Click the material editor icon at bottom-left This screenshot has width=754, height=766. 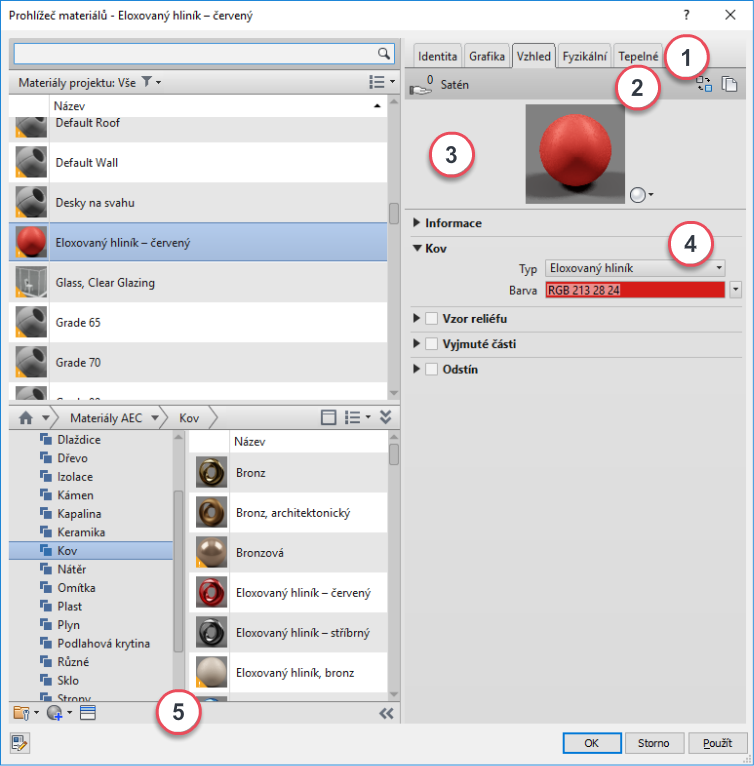tap(19, 743)
